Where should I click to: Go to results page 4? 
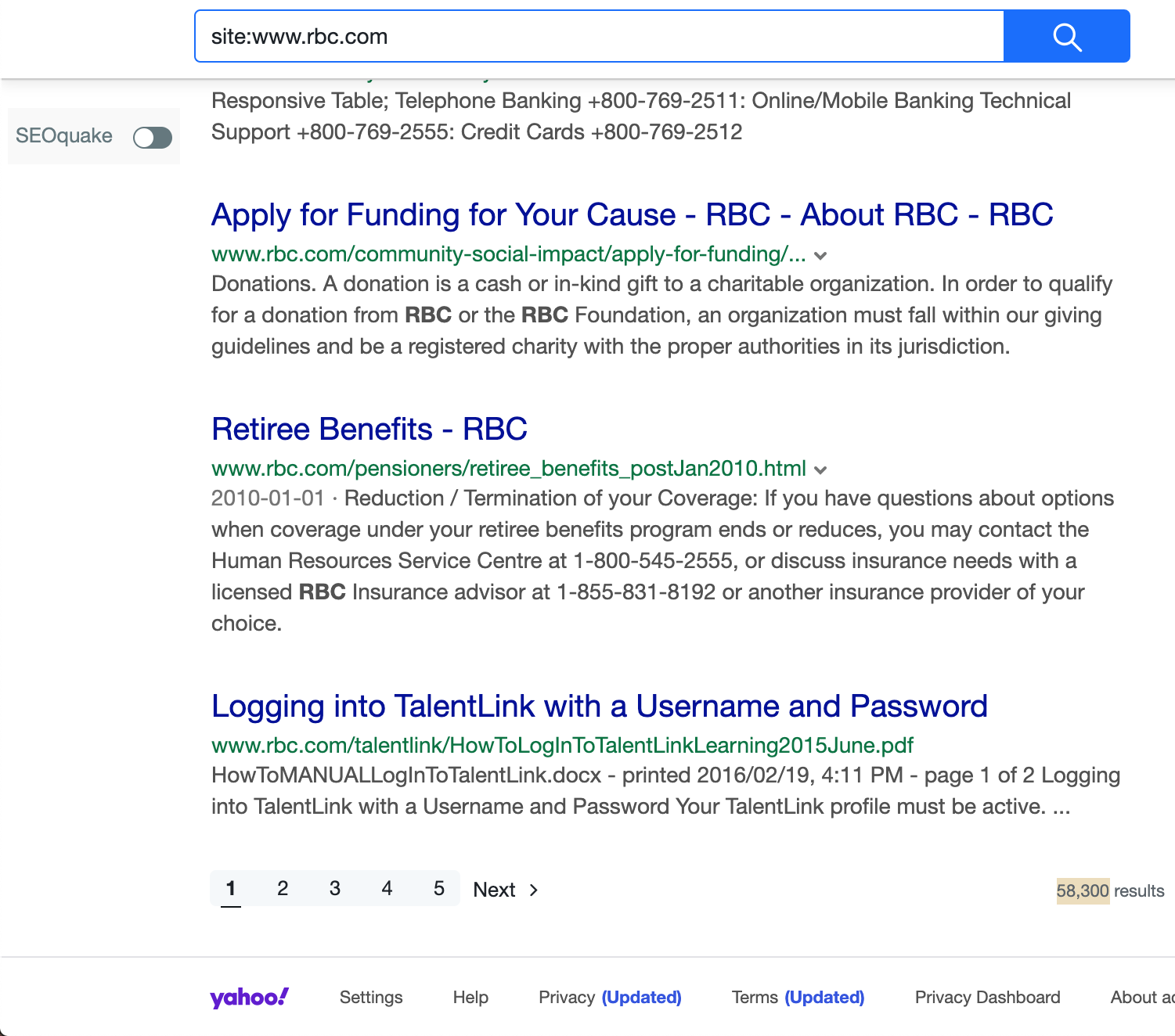(x=387, y=888)
